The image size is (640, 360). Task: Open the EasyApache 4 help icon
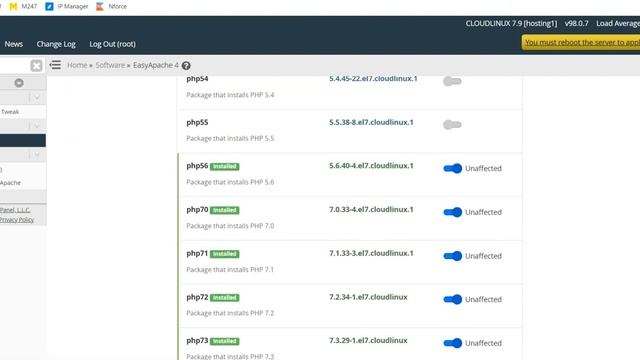pos(186,66)
